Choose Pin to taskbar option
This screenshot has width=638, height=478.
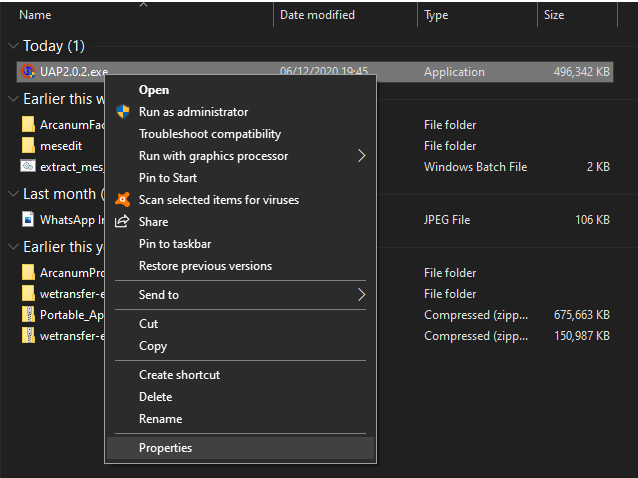[x=175, y=244]
